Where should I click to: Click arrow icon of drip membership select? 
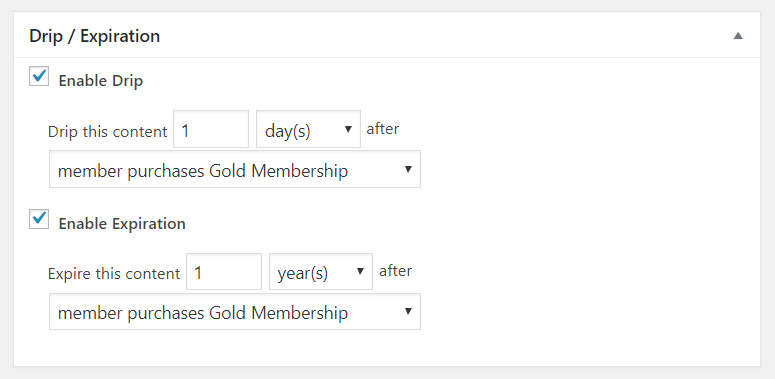click(408, 169)
